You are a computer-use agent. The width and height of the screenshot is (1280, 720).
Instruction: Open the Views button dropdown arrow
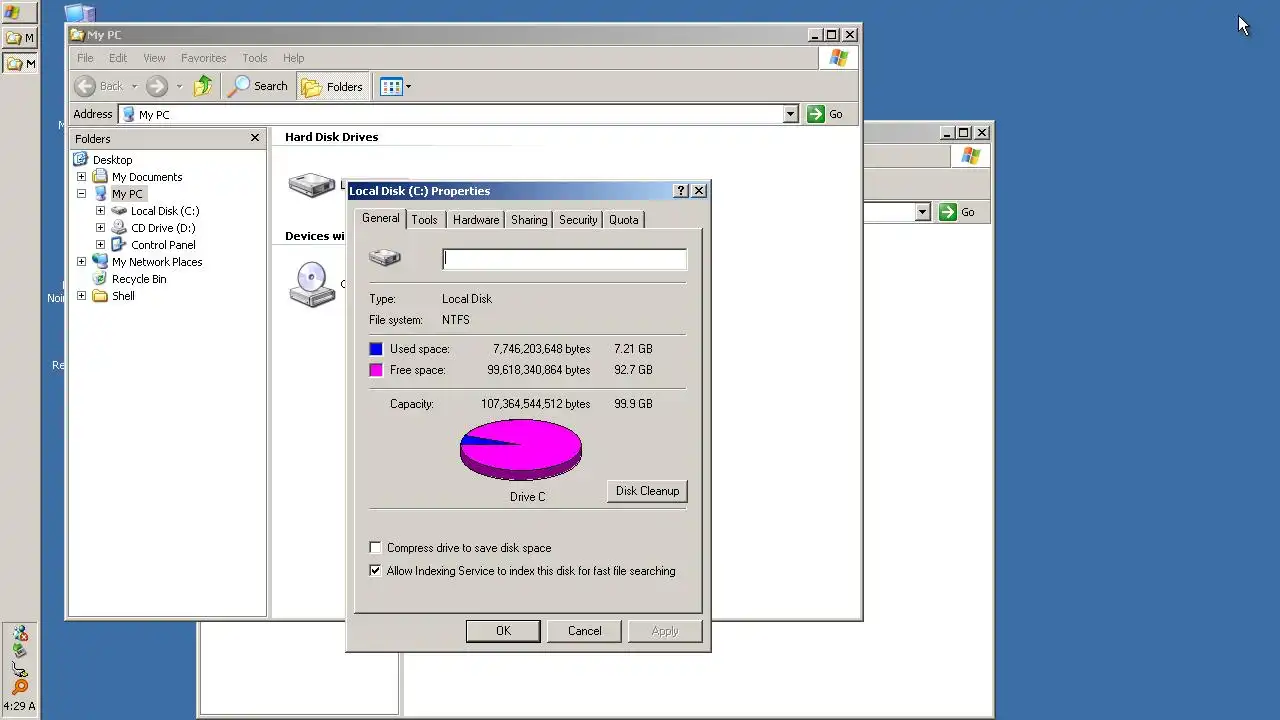[408, 86]
